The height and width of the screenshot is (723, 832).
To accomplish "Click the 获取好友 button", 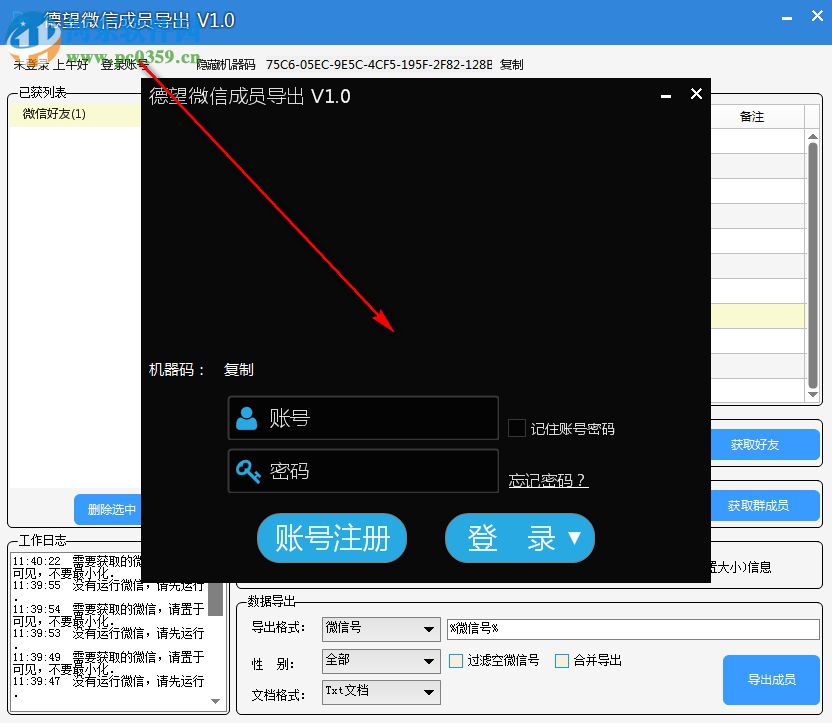I will (x=766, y=445).
